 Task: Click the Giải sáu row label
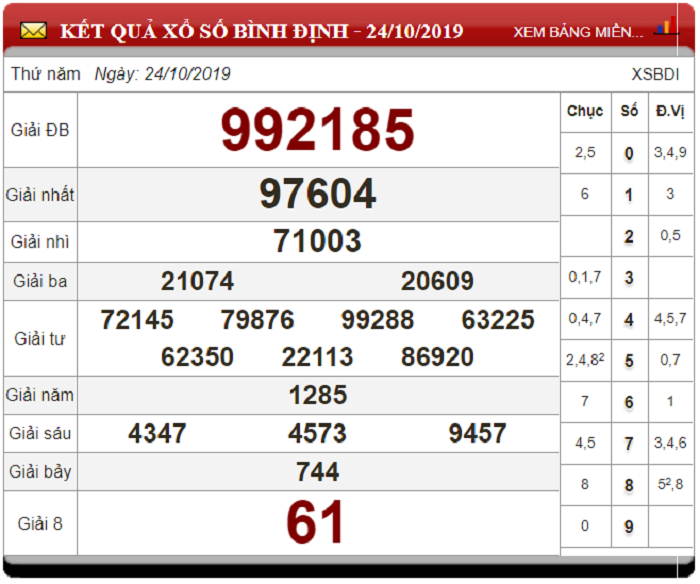[40, 434]
